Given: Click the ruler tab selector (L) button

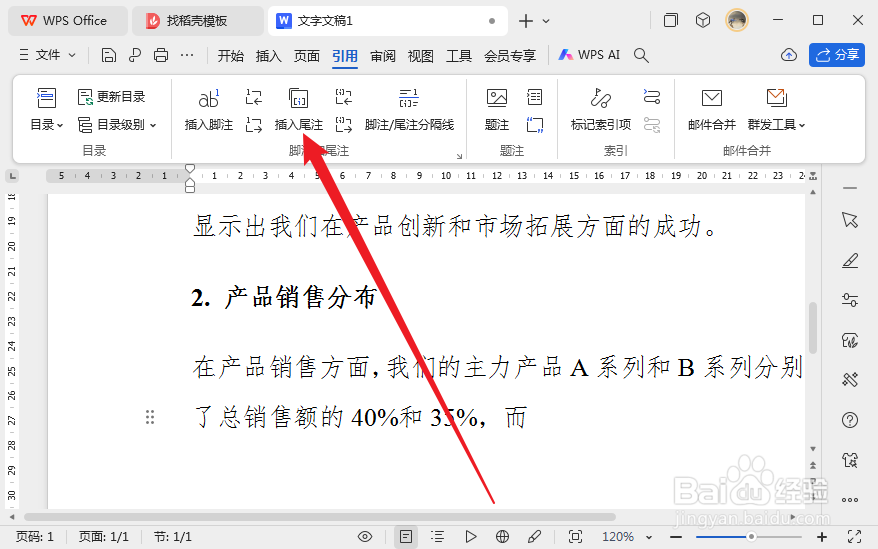Looking at the screenshot, I should point(12,176).
